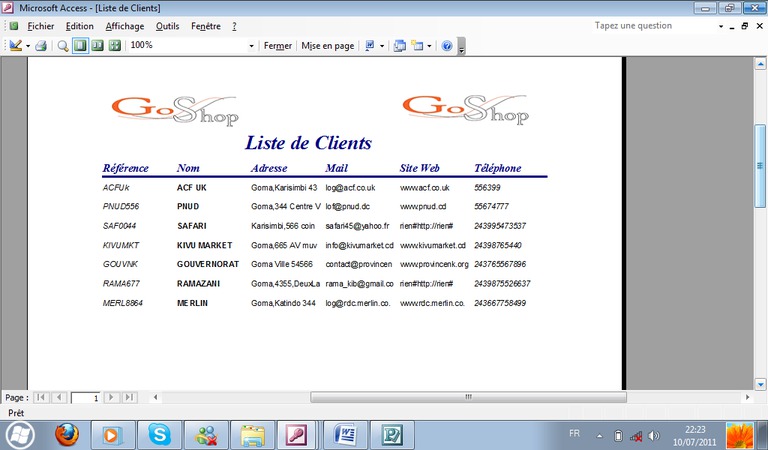Click the reference MERL8864
This screenshot has width=768, height=450.
[122, 303]
